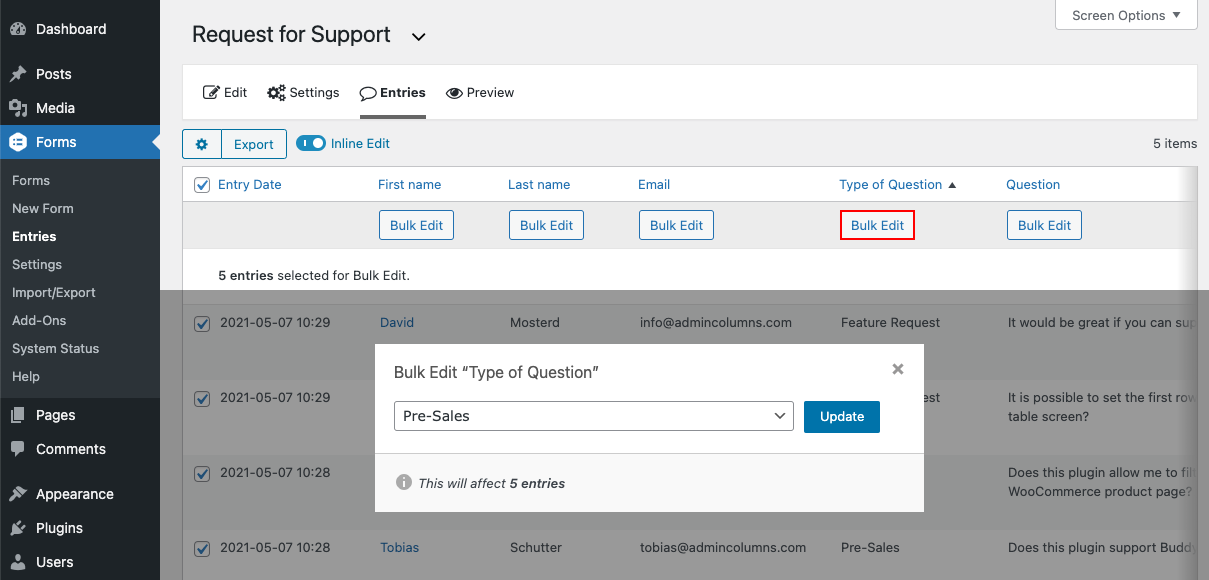Open the Pre-Sales dropdown in dialog
Screen dimensions: 1209x580
(x=593, y=416)
